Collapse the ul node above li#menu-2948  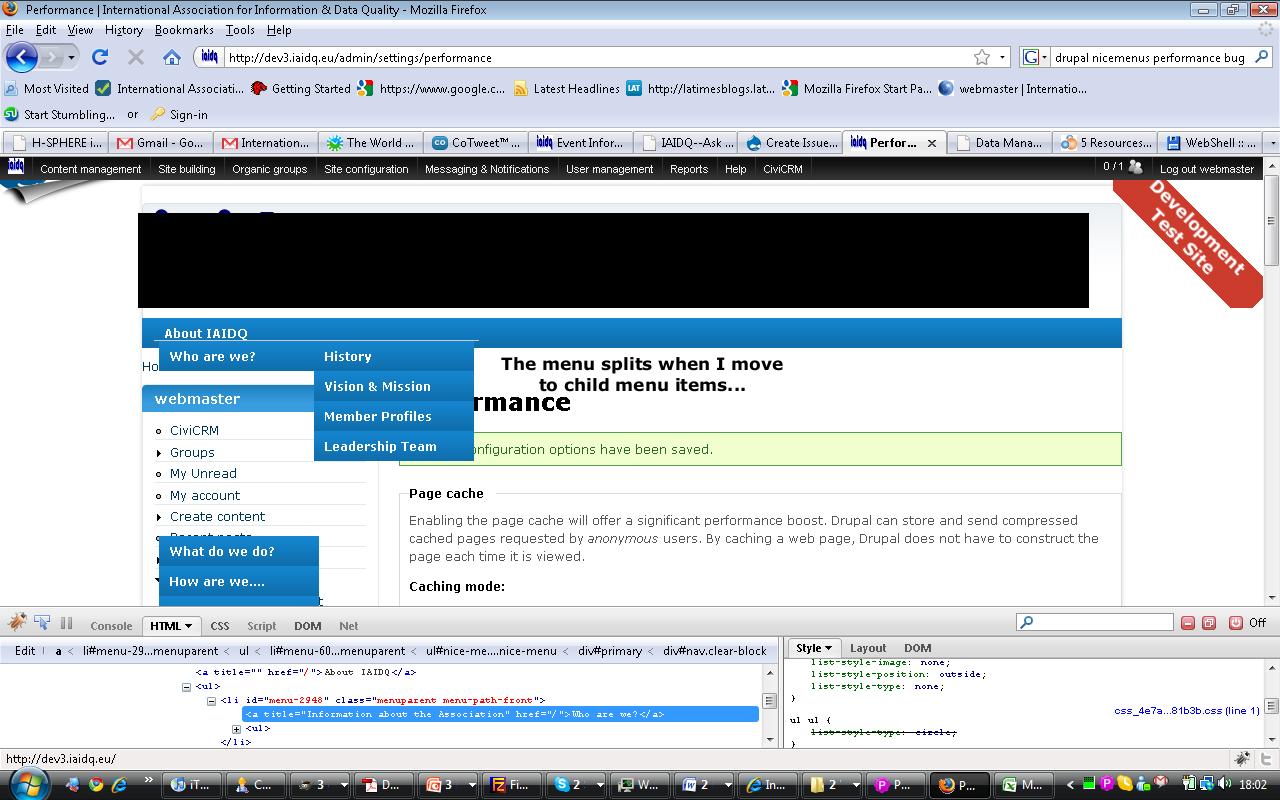pyautogui.click(x=187, y=687)
